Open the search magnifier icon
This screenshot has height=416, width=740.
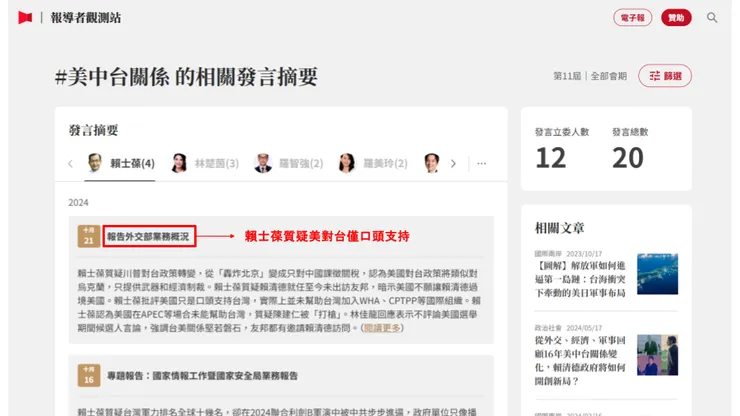click(712, 17)
